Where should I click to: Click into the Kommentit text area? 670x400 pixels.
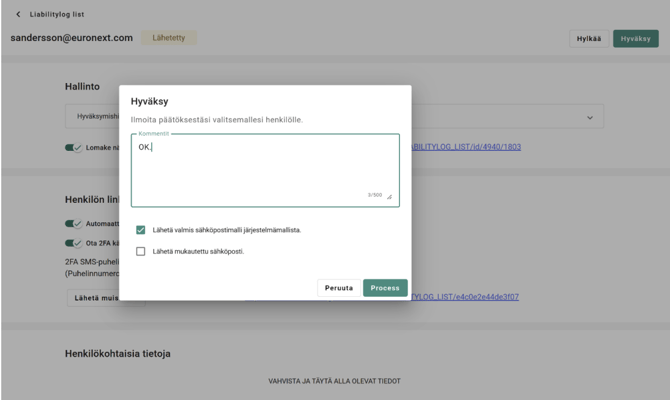pos(264,170)
